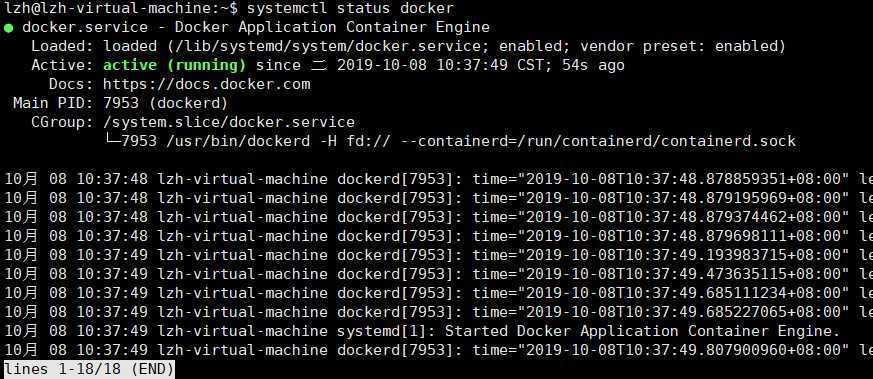Viewport: 873px width, 379px height.
Task: Click the 'systemctl status docker' command text
Action: [x=350, y=8]
